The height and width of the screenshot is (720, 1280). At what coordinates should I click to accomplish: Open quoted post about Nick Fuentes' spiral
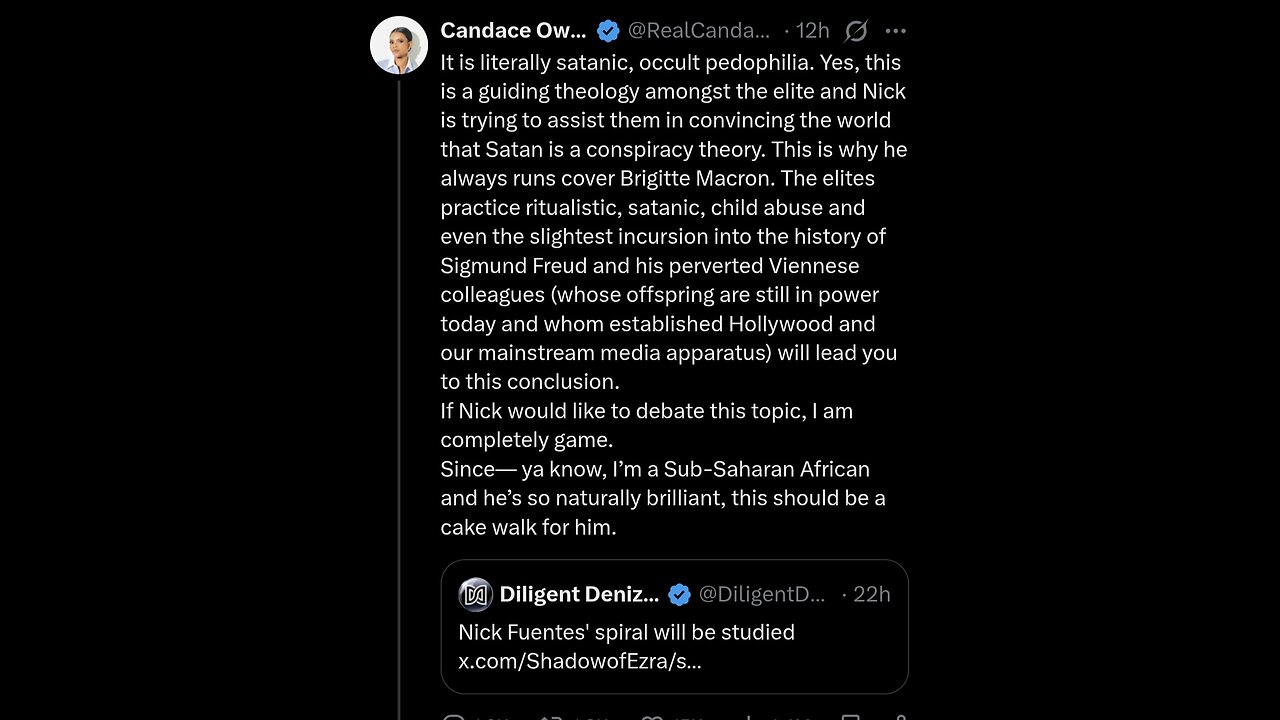coord(626,632)
